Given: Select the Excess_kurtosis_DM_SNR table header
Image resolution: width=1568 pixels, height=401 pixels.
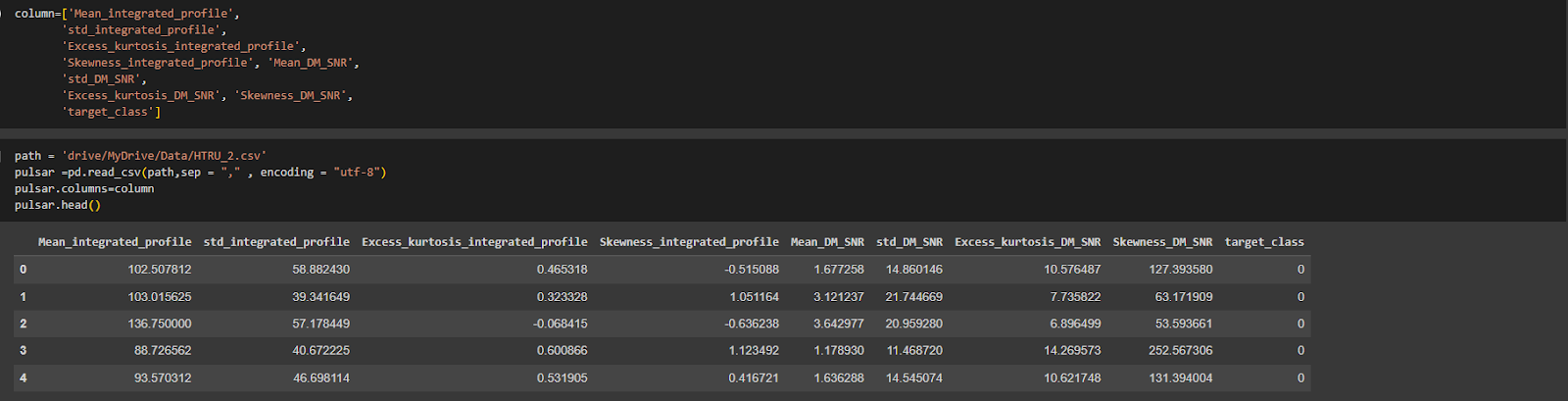Looking at the screenshot, I should pos(1027,242).
